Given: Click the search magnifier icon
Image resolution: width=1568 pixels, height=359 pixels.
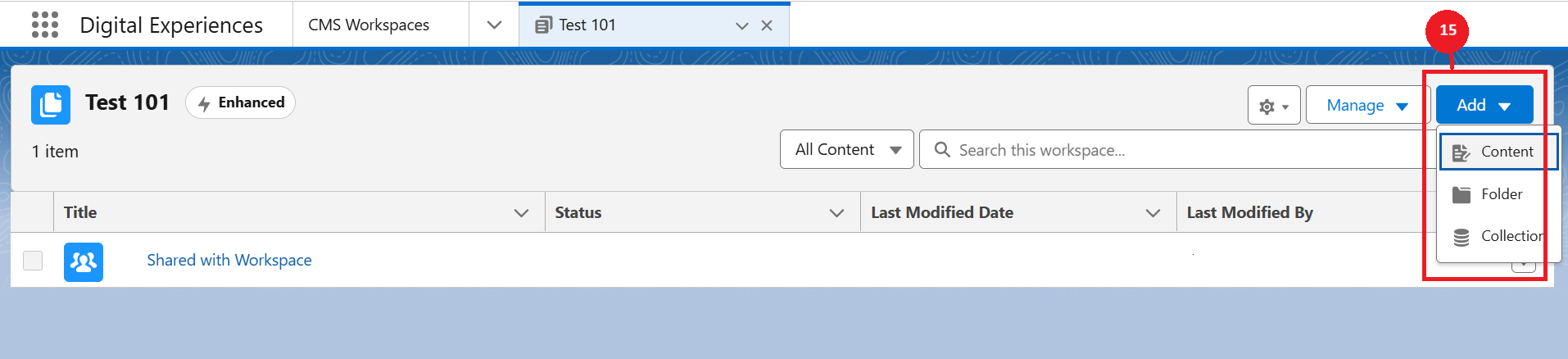Looking at the screenshot, I should point(942,150).
